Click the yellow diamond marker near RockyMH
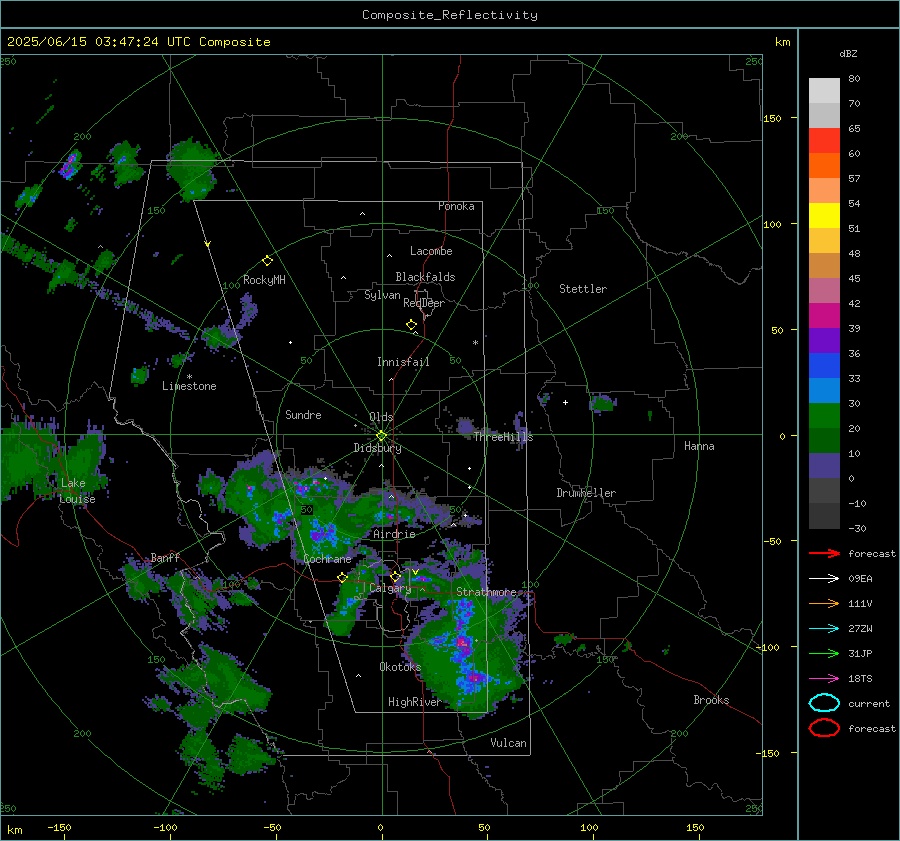Viewport: 900px width, 841px height. click(267, 261)
